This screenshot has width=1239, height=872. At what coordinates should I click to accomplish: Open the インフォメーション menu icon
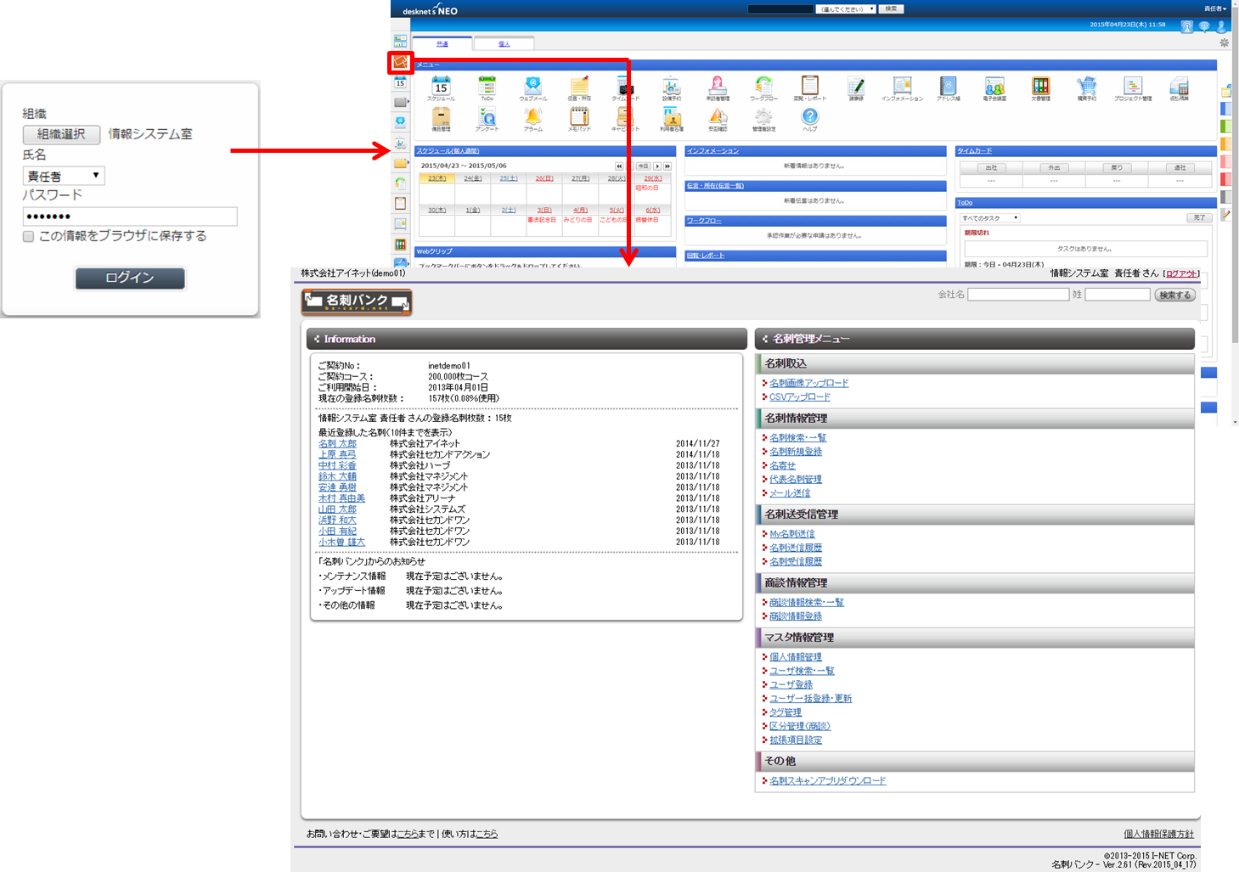point(902,87)
